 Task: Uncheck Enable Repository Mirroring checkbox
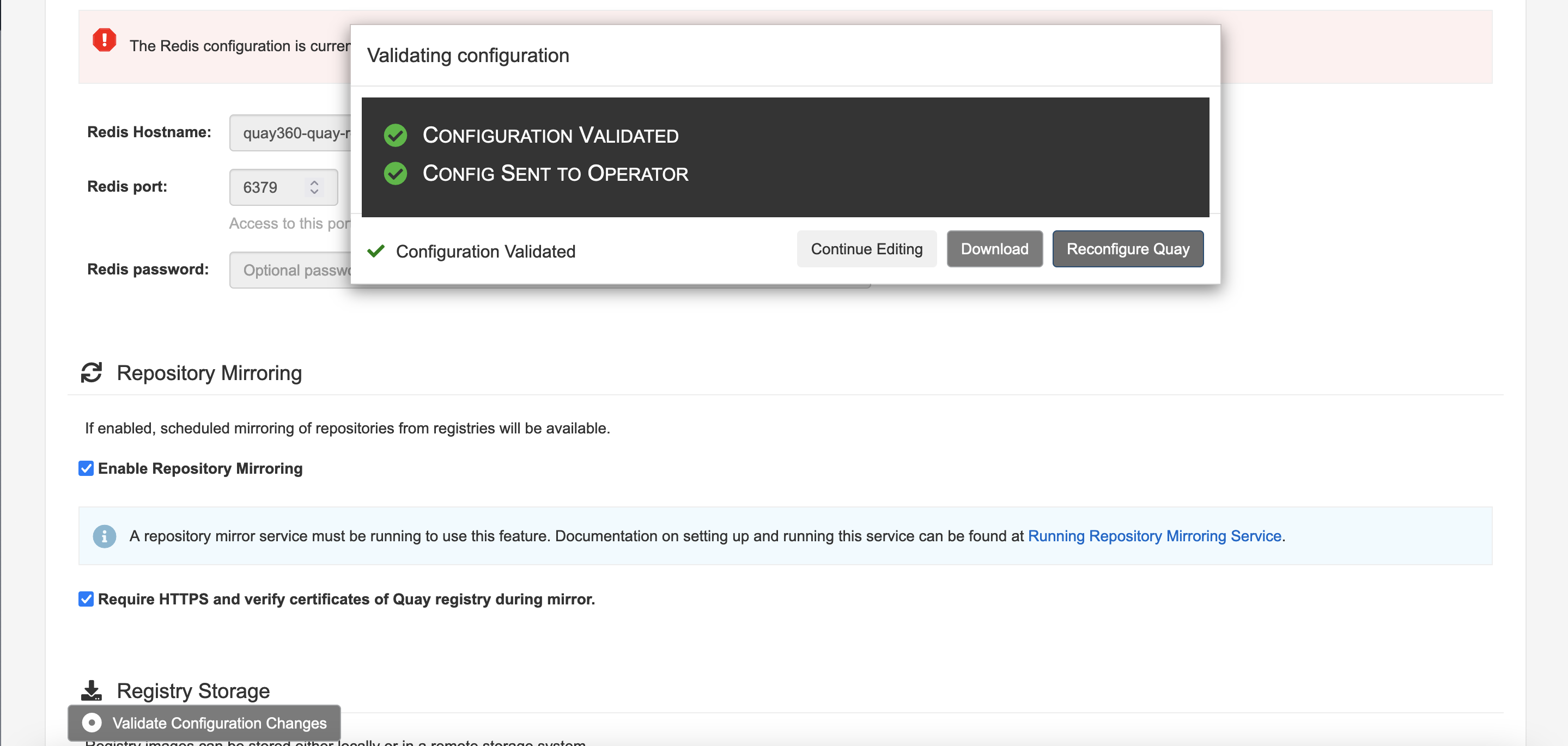[x=86, y=468]
